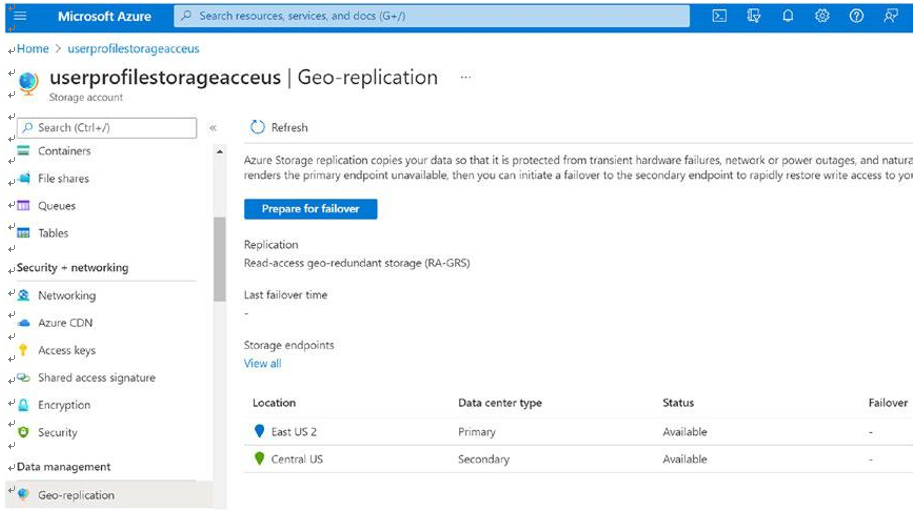Click the Shared access signature icon
924x515 pixels.
tap(24, 378)
